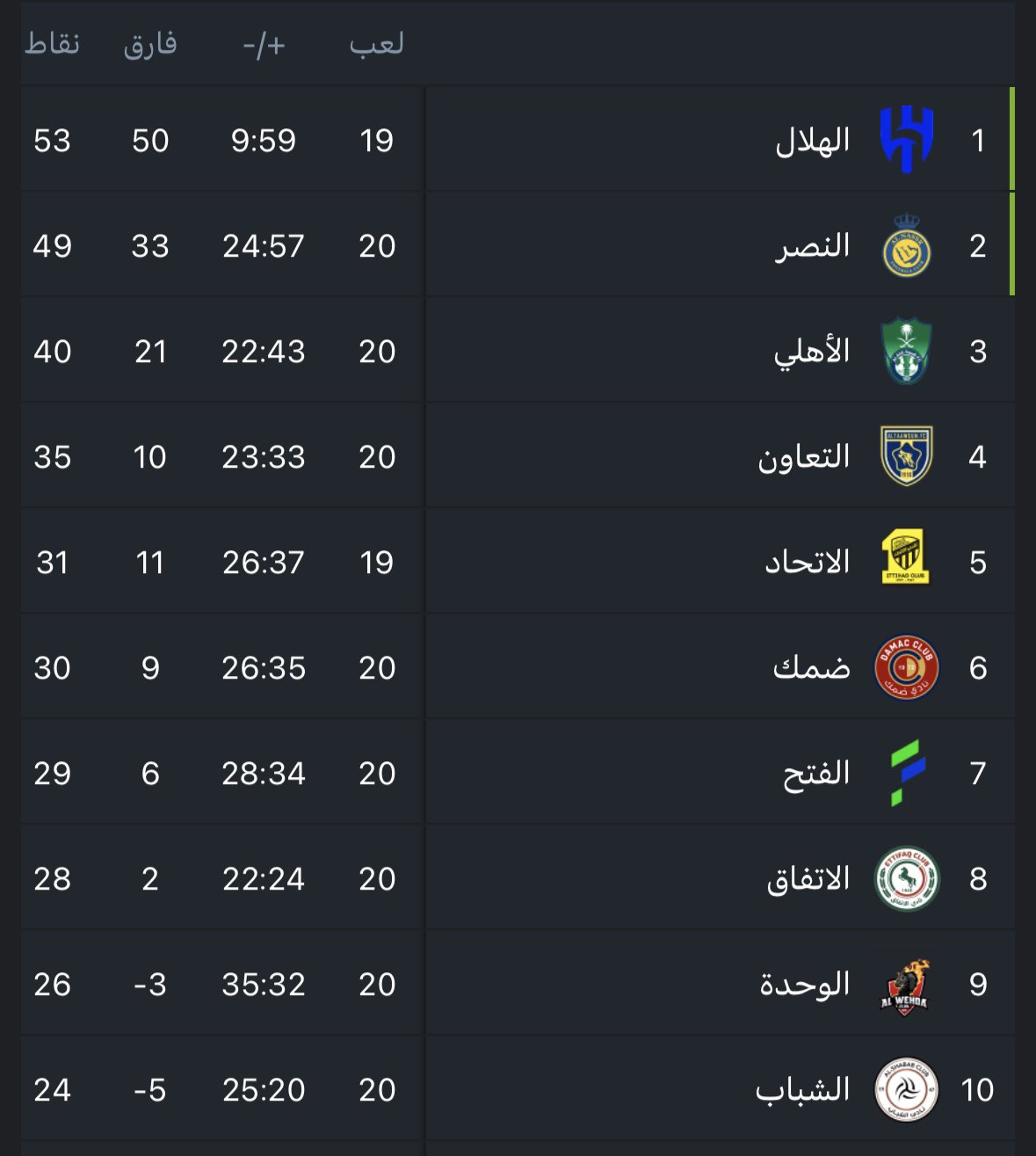Select the Damac Club red logo
Screen dimensions: 1036x1156
pos(907,667)
